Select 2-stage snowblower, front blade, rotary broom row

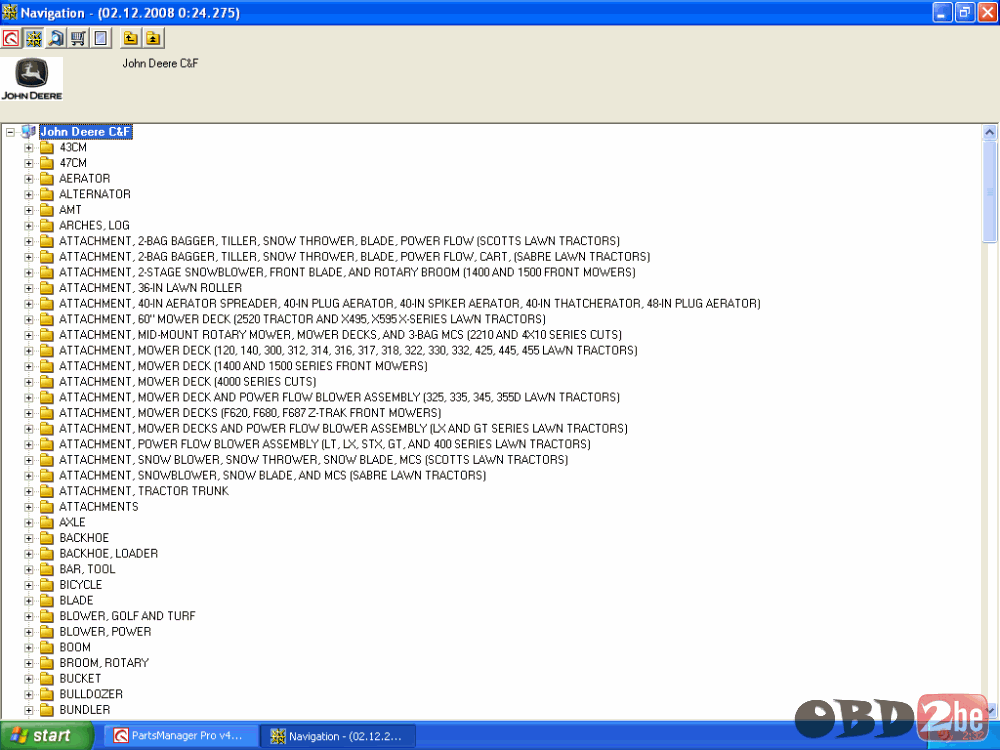coord(347,272)
